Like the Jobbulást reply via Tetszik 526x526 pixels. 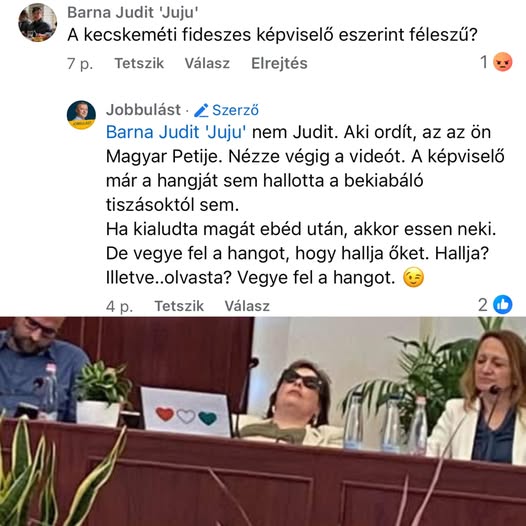coord(179,306)
